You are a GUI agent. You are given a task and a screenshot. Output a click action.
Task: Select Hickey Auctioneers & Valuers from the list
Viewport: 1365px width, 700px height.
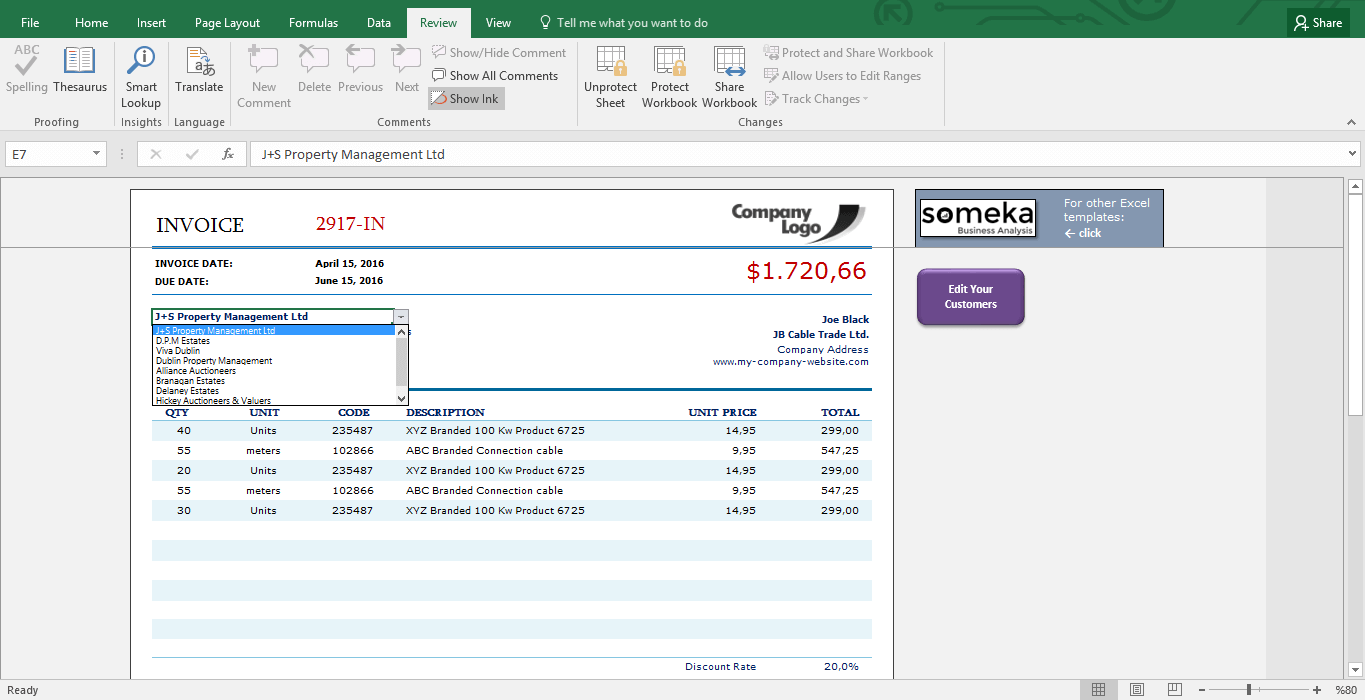(213, 401)
